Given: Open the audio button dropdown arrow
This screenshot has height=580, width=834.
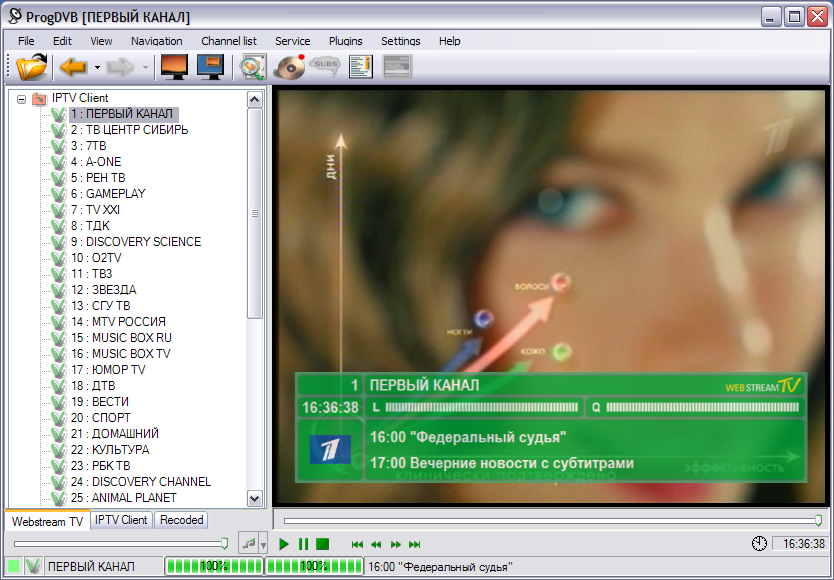Looking at the screenshot, I should pos(263,544).
